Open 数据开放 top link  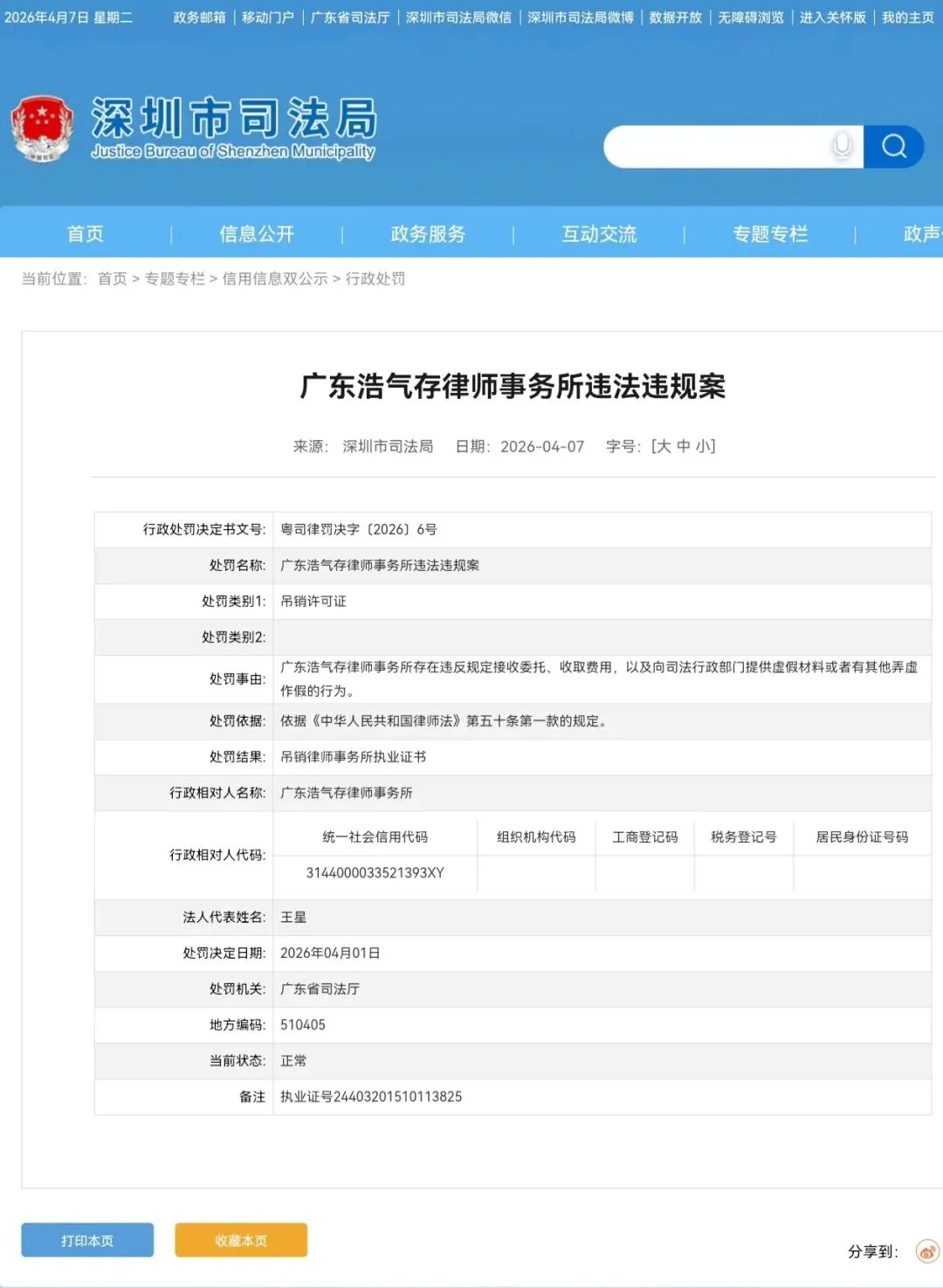pyautogui.click(x=676, y=17)
